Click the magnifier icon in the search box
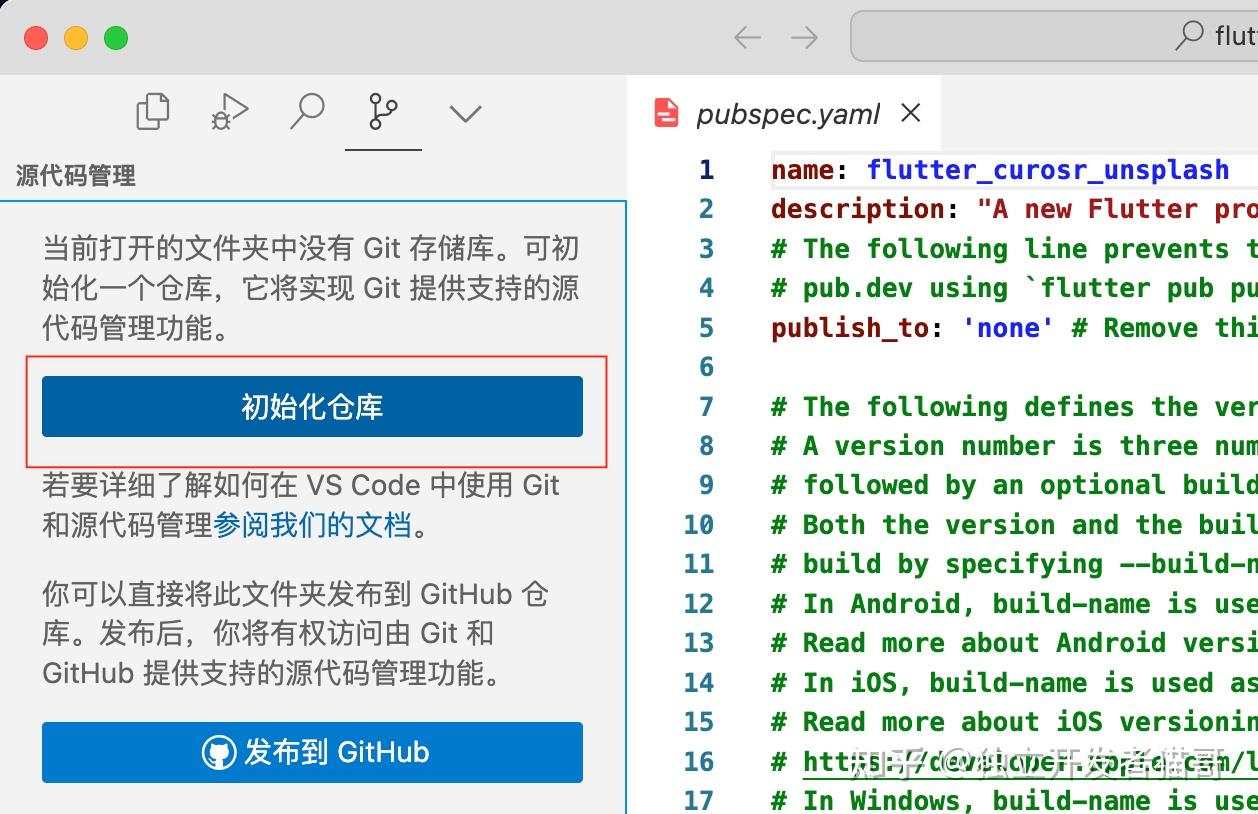Image resolution: width=1258 pixels, height=814 pixels. tap(1188, 36)
